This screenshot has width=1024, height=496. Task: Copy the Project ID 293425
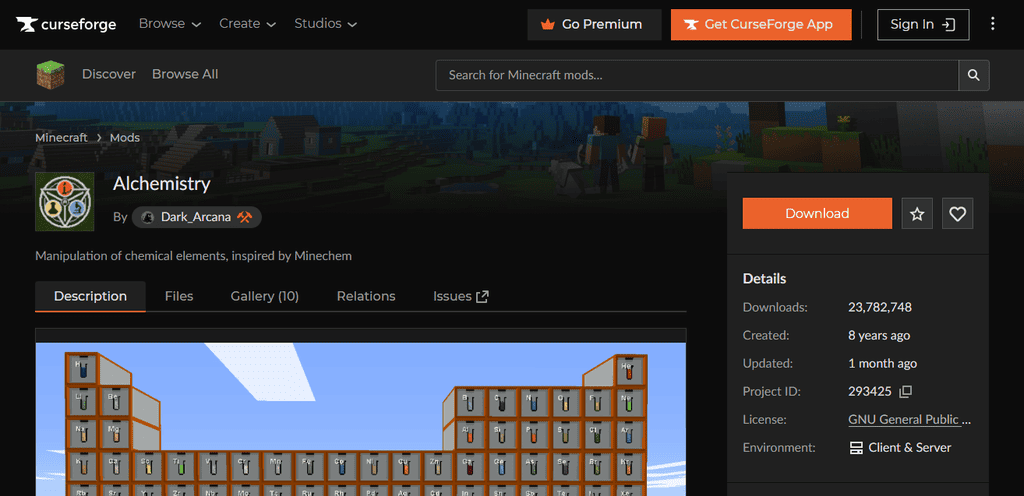coord(905,392)
